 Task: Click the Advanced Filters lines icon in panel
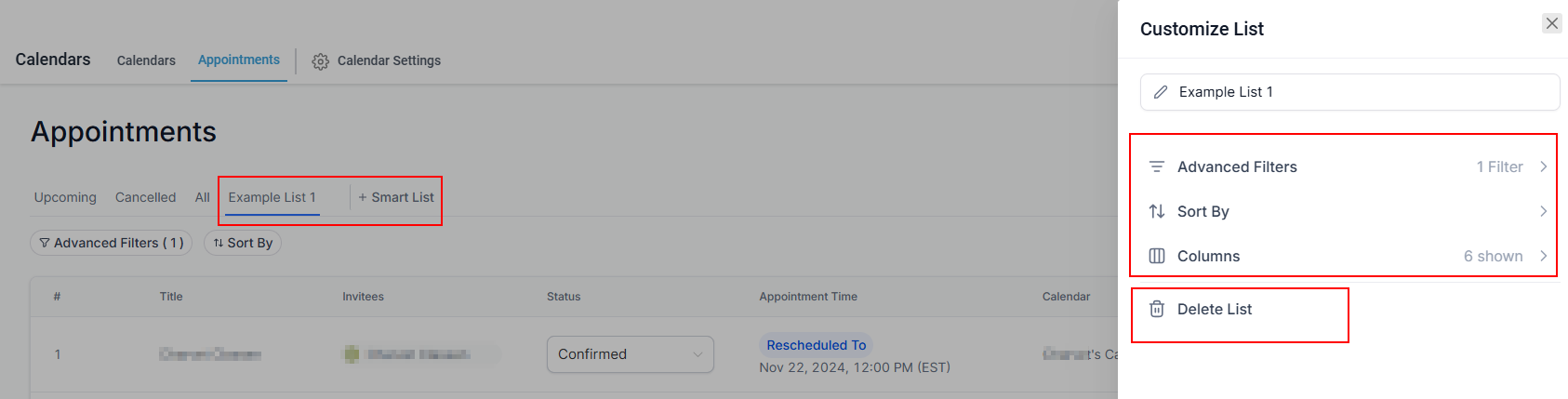[x=1157, y=166]
